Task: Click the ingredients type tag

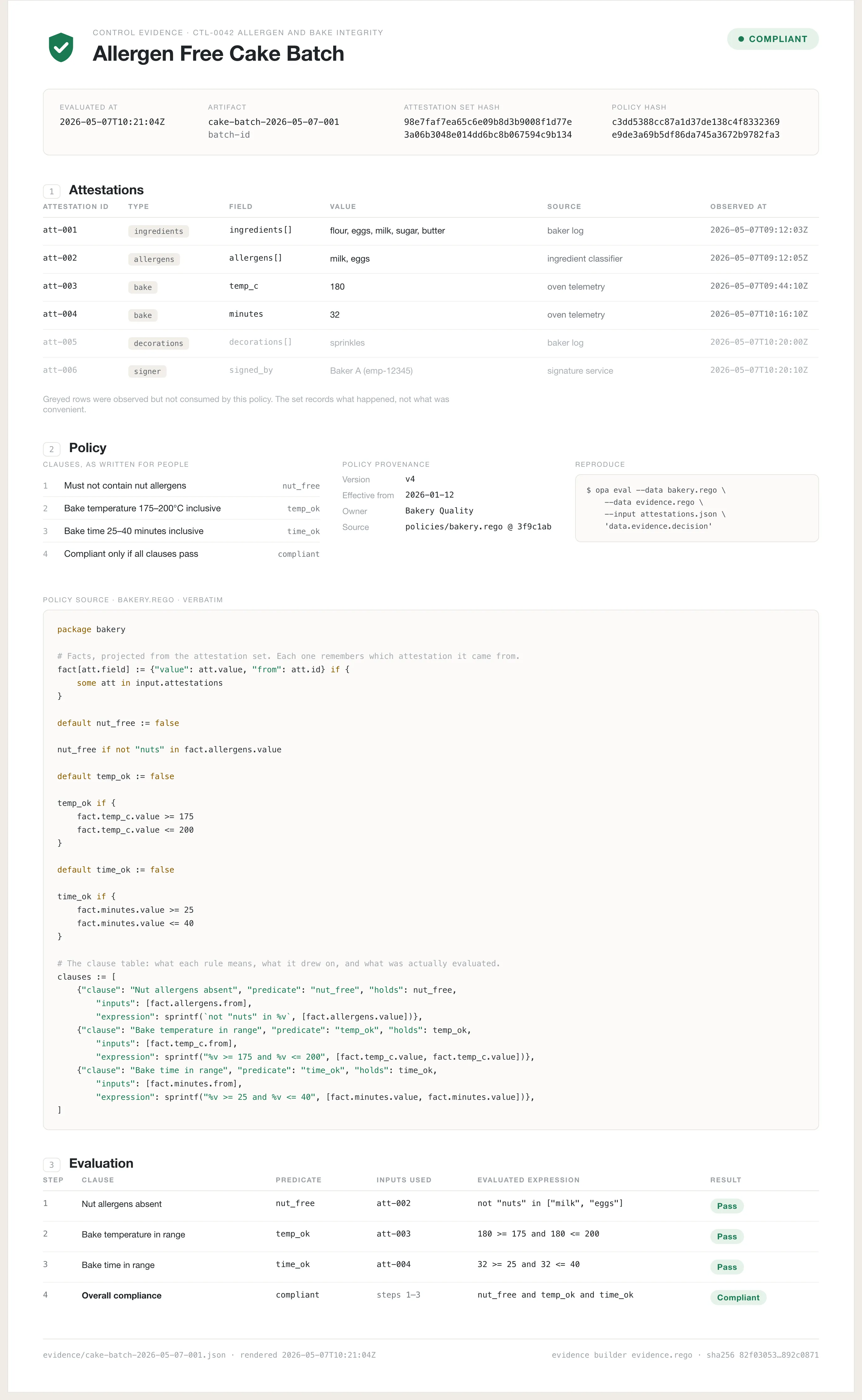Action: click(x=159, y=231)
